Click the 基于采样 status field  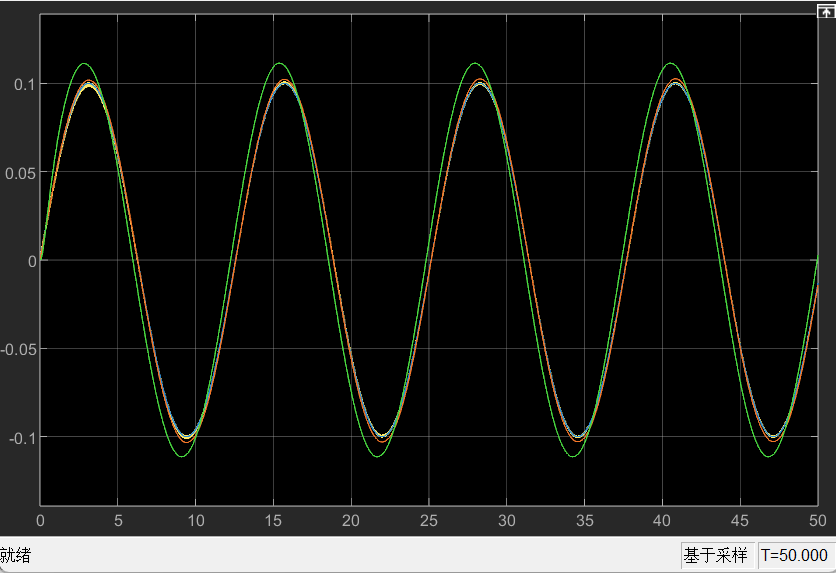(717, 555)
